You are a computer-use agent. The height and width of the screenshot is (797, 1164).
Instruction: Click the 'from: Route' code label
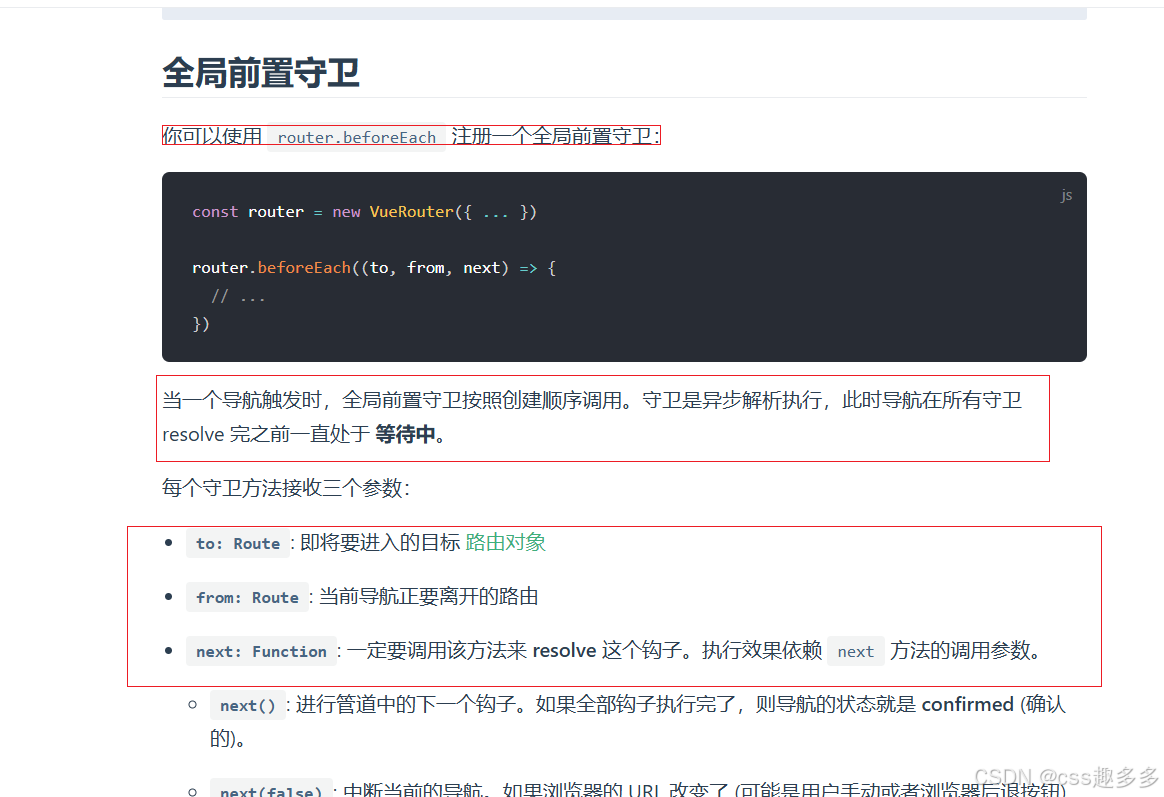click(x=247, y=597)
